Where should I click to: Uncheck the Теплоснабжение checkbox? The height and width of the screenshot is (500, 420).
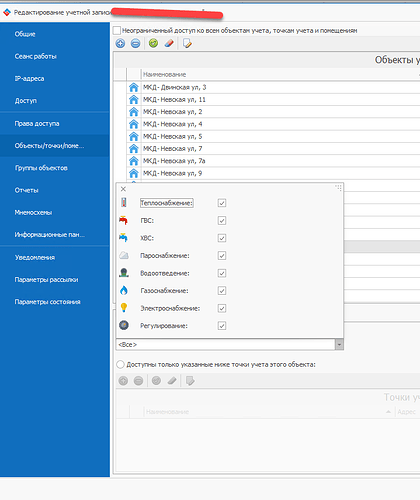(222, 203)
